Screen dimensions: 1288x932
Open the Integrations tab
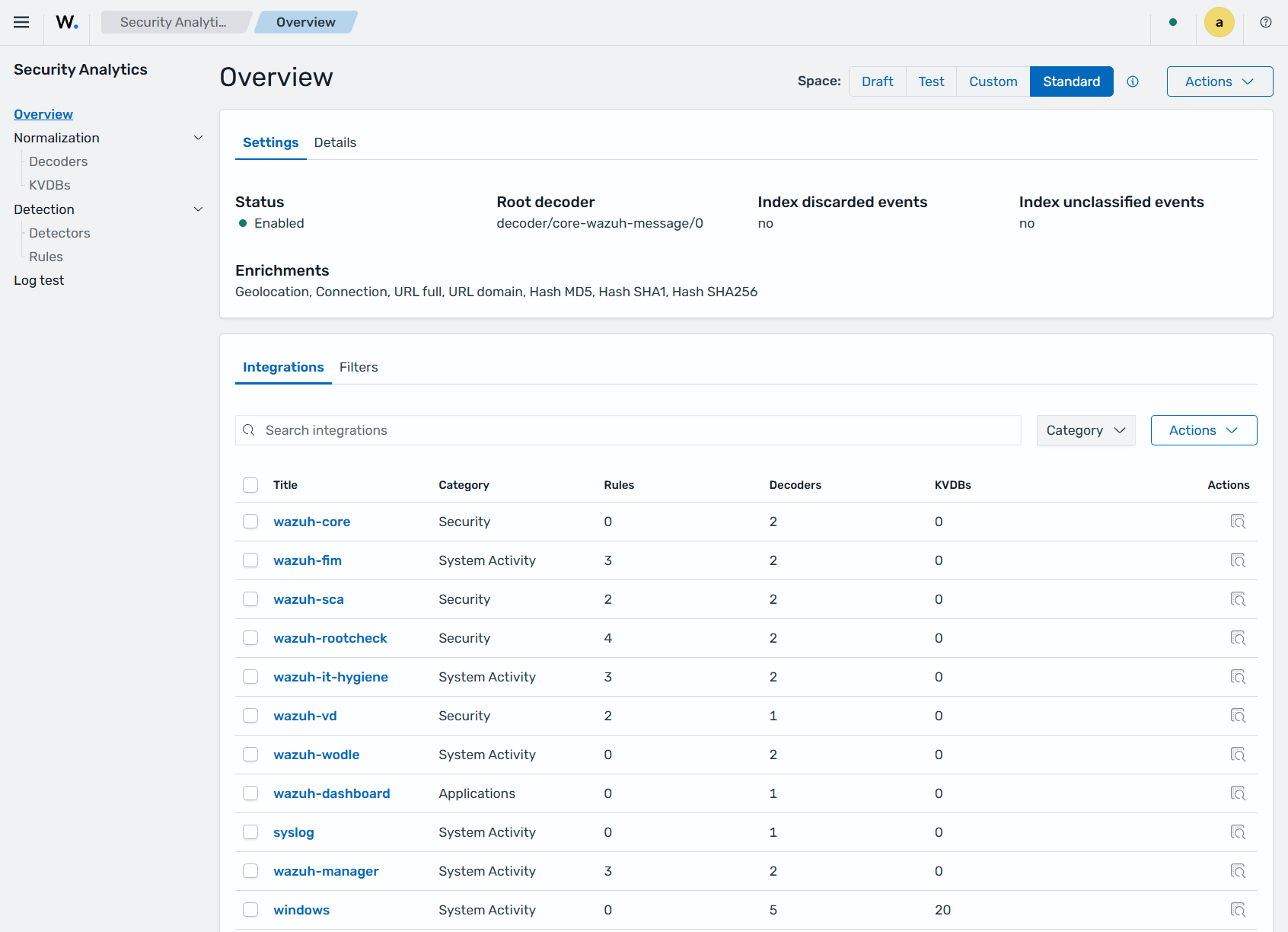tap(283, 367)
